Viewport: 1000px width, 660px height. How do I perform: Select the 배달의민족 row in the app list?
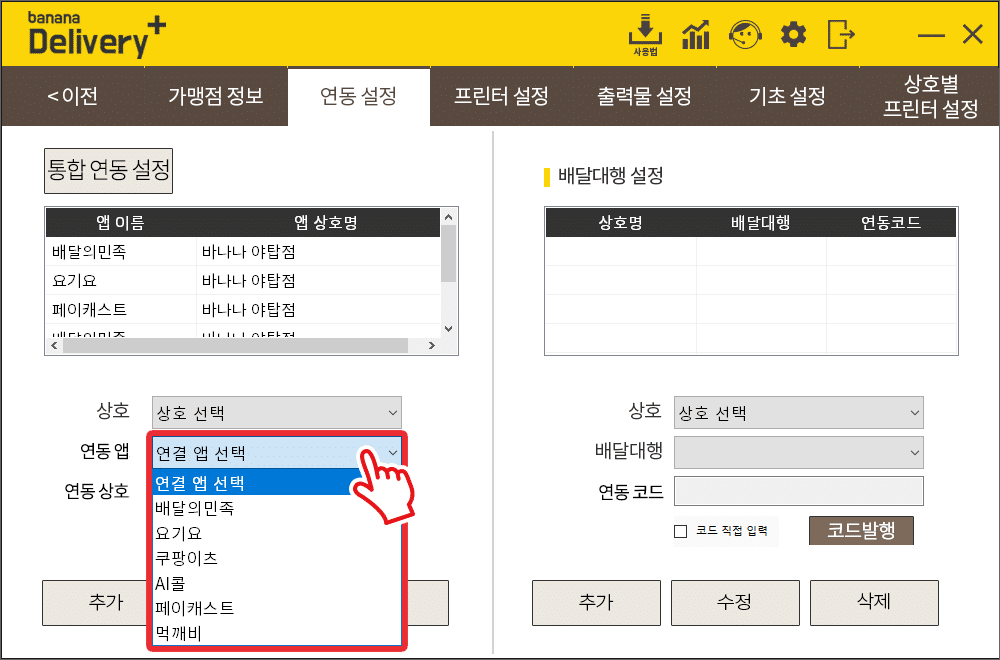coord(243,251)
